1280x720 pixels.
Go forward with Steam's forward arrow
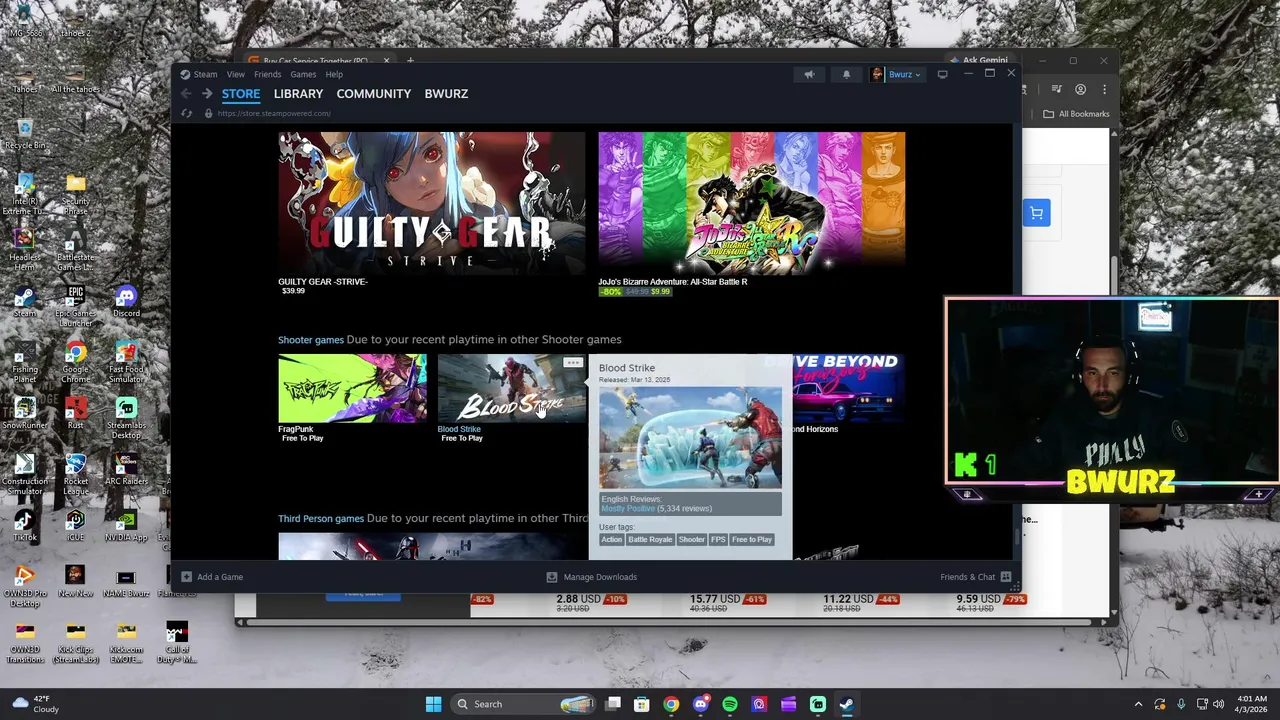(x=207, y=94)
